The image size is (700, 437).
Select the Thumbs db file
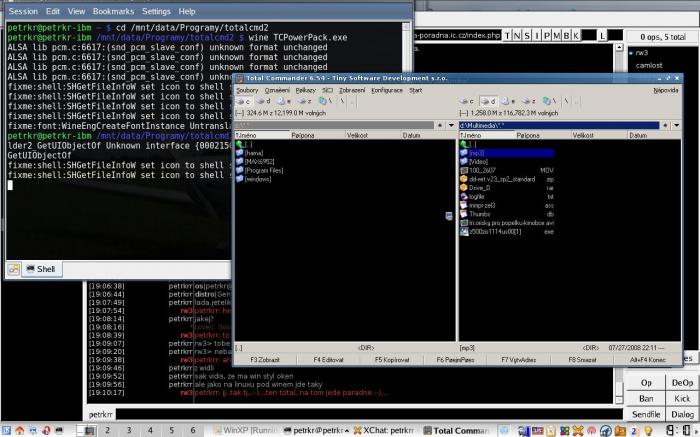pos(507,214)
